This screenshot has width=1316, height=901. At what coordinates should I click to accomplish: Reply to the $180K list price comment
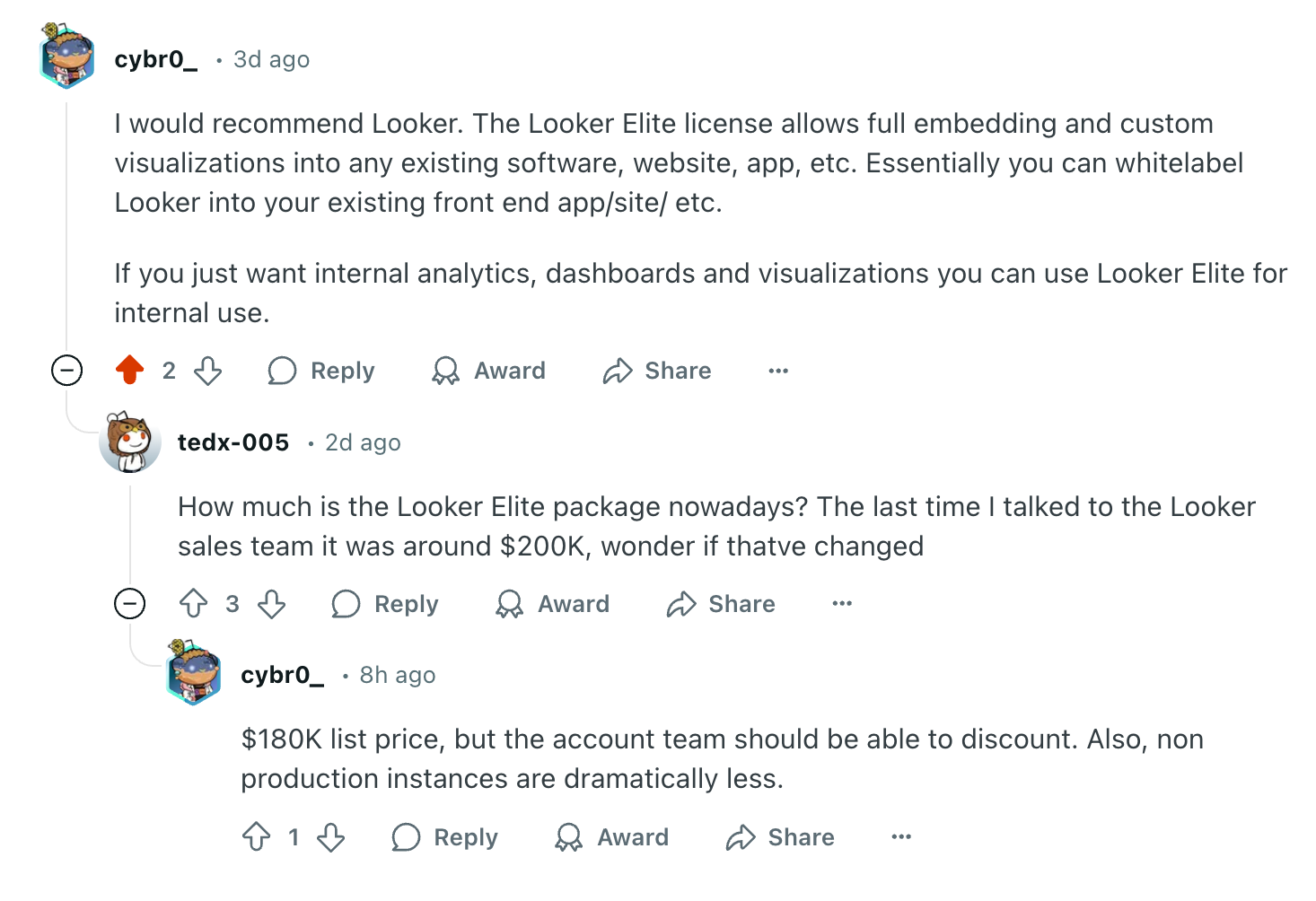[445, 837]
